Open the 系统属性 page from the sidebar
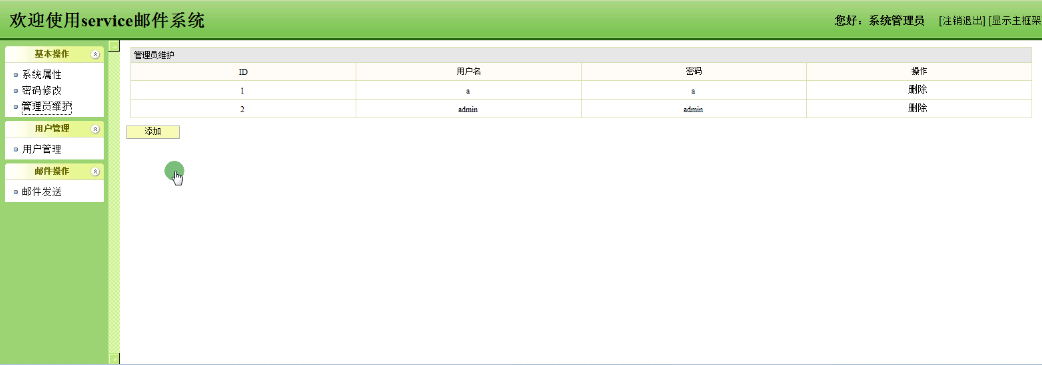1042x365 pixels. point(41,75)
